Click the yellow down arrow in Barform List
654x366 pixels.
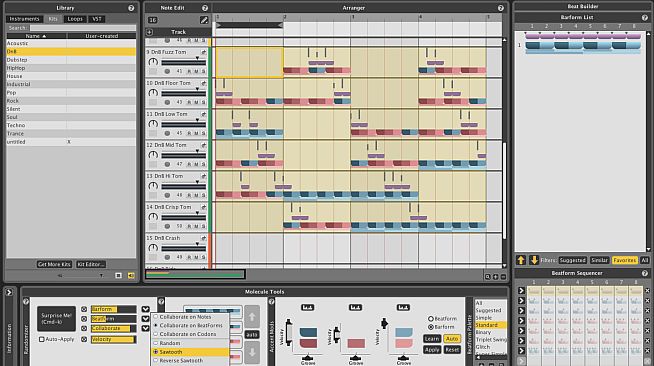click(x=534, y=260)
